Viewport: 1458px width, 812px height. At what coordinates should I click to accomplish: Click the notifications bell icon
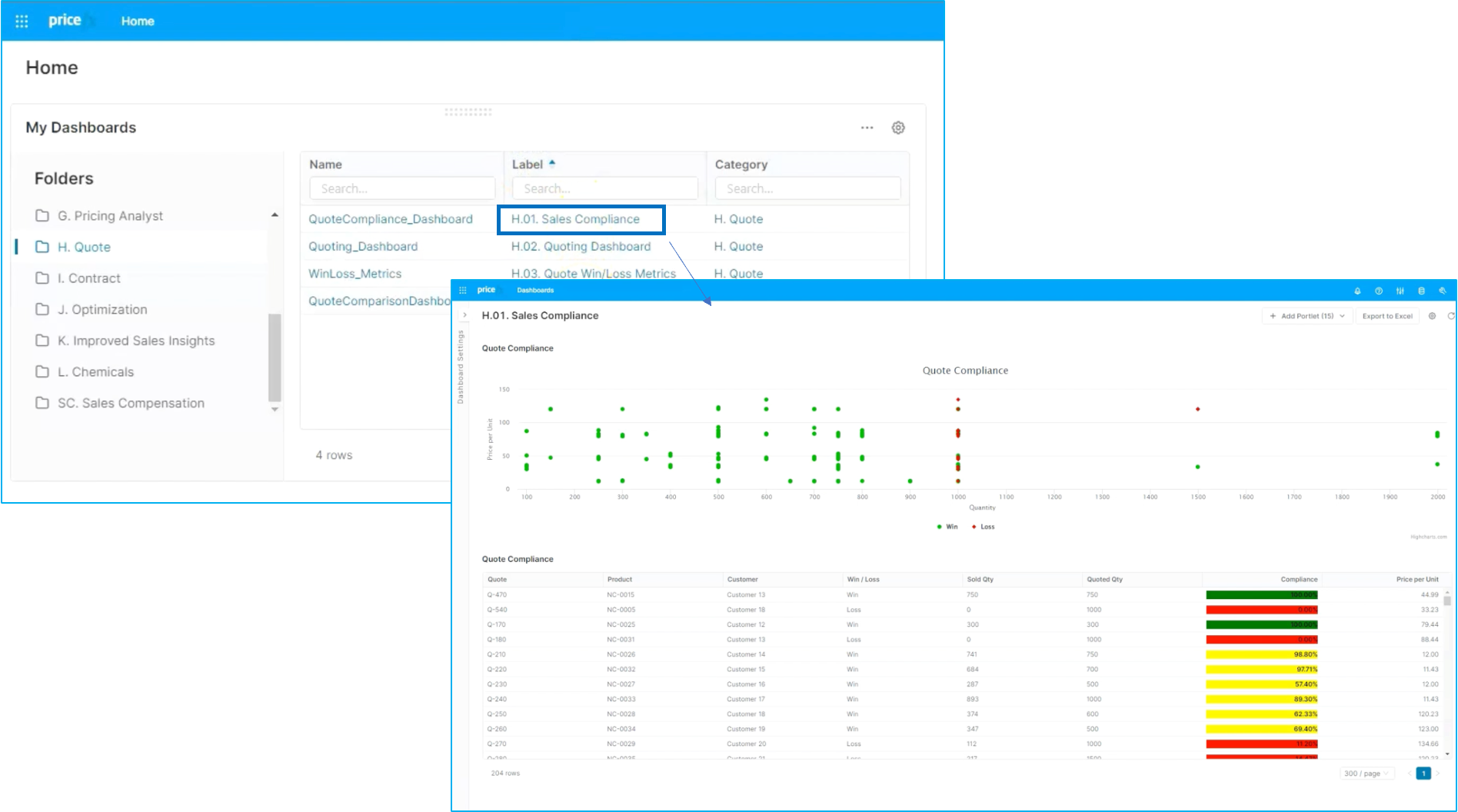[1357, 291]
